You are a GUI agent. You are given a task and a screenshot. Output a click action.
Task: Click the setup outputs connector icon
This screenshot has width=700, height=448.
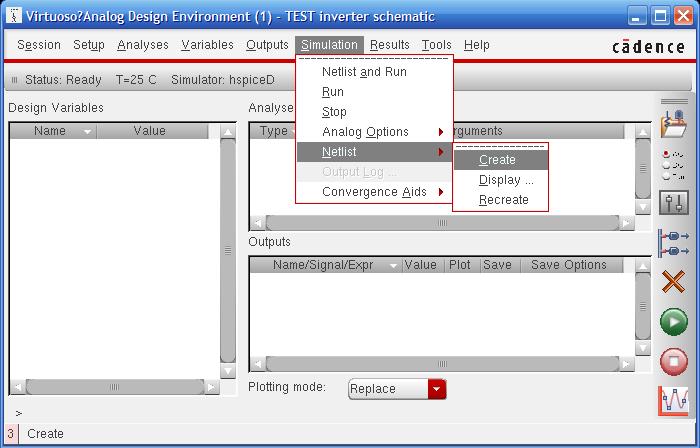tap(674, 243)
